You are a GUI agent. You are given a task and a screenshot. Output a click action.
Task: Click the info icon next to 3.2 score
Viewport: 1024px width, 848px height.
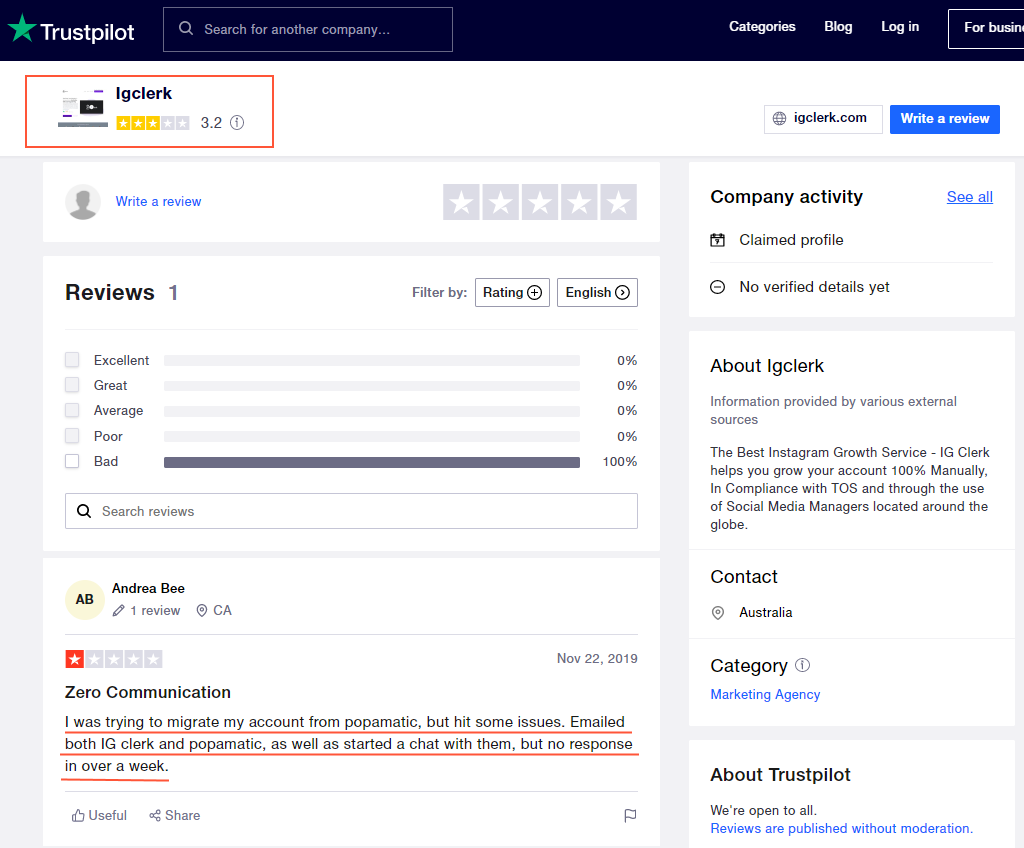237,123
